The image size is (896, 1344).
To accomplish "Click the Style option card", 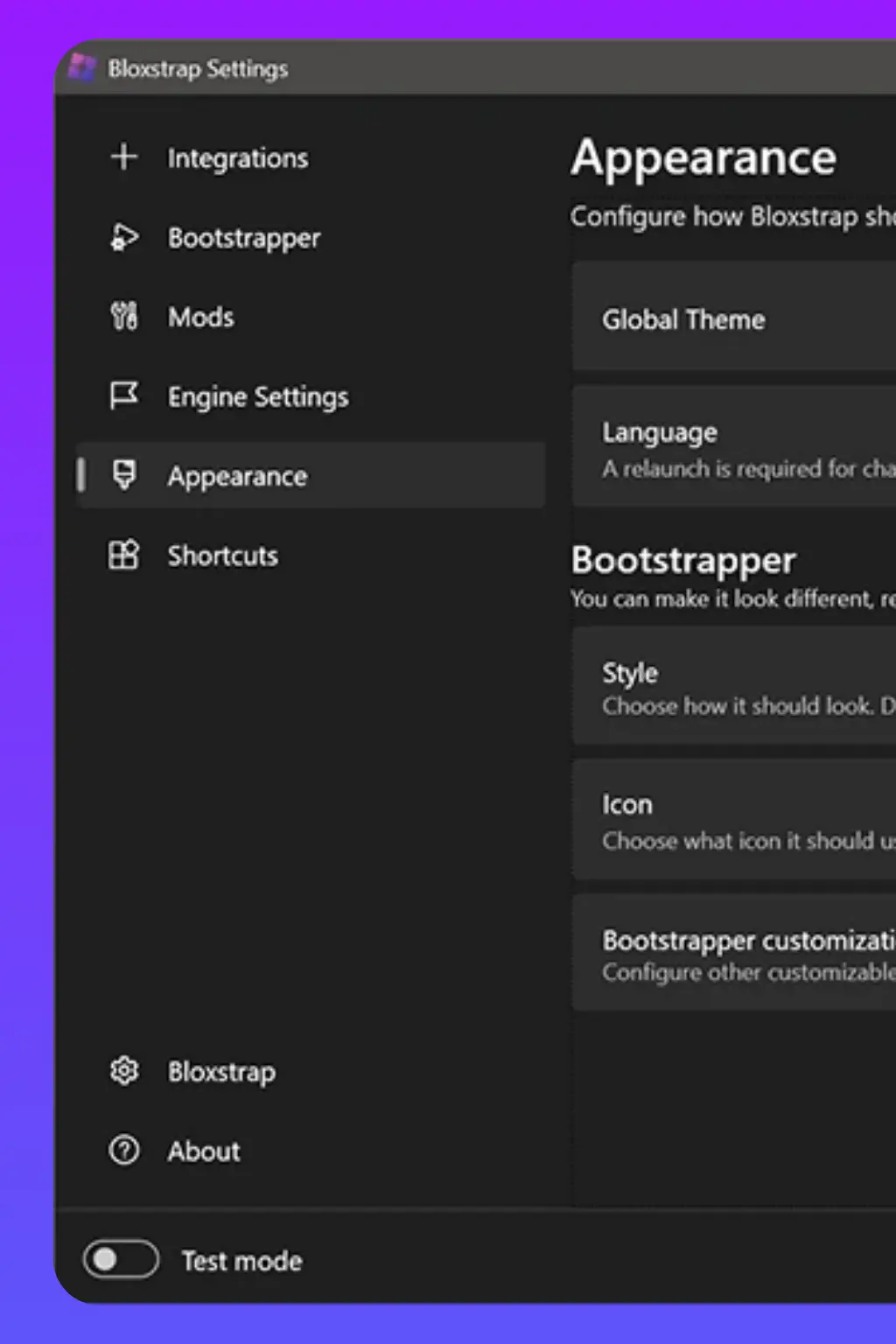I will [x=734, y=686].
